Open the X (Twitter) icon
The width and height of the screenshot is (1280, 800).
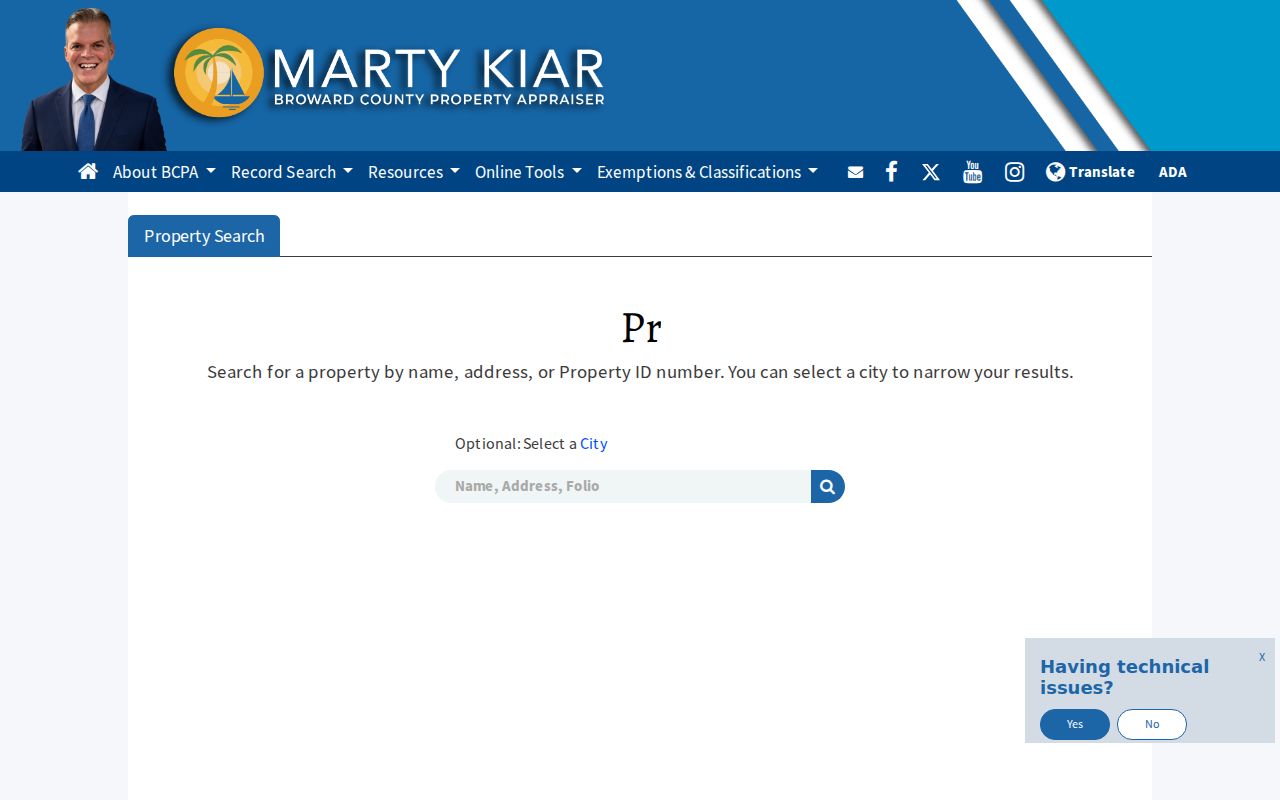click(931, 172)
